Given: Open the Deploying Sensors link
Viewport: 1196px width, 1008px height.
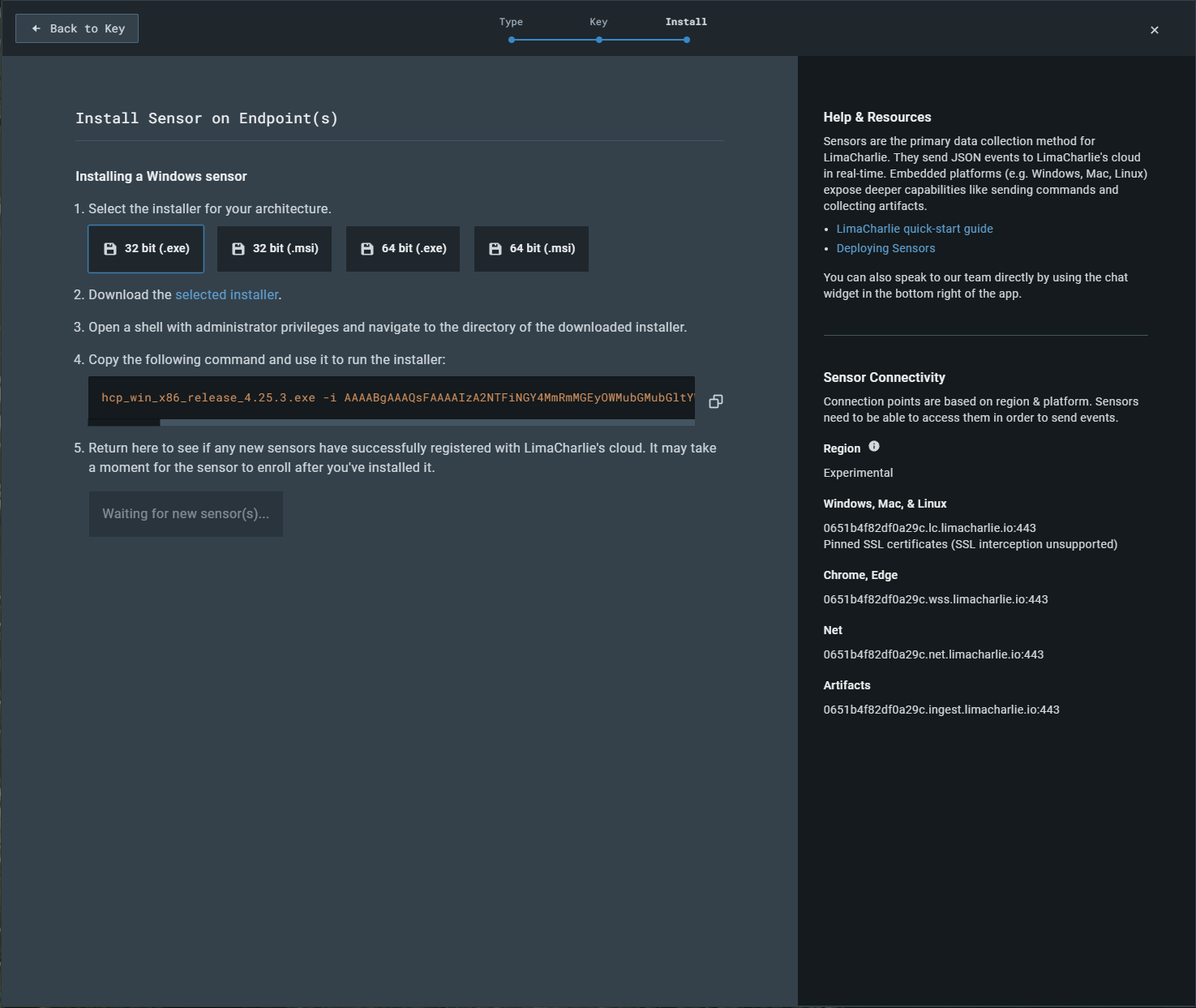Looking at the screenshot, I should click(x=885, y=248).
